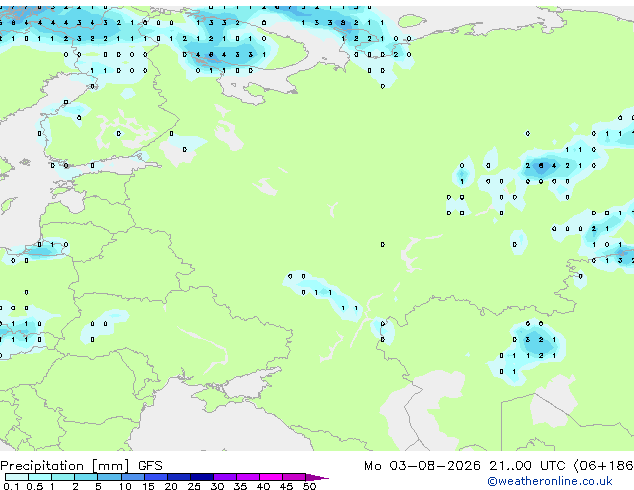Select legend swatch between 35 and 40

pyautogui.click(x=248, y=477)
